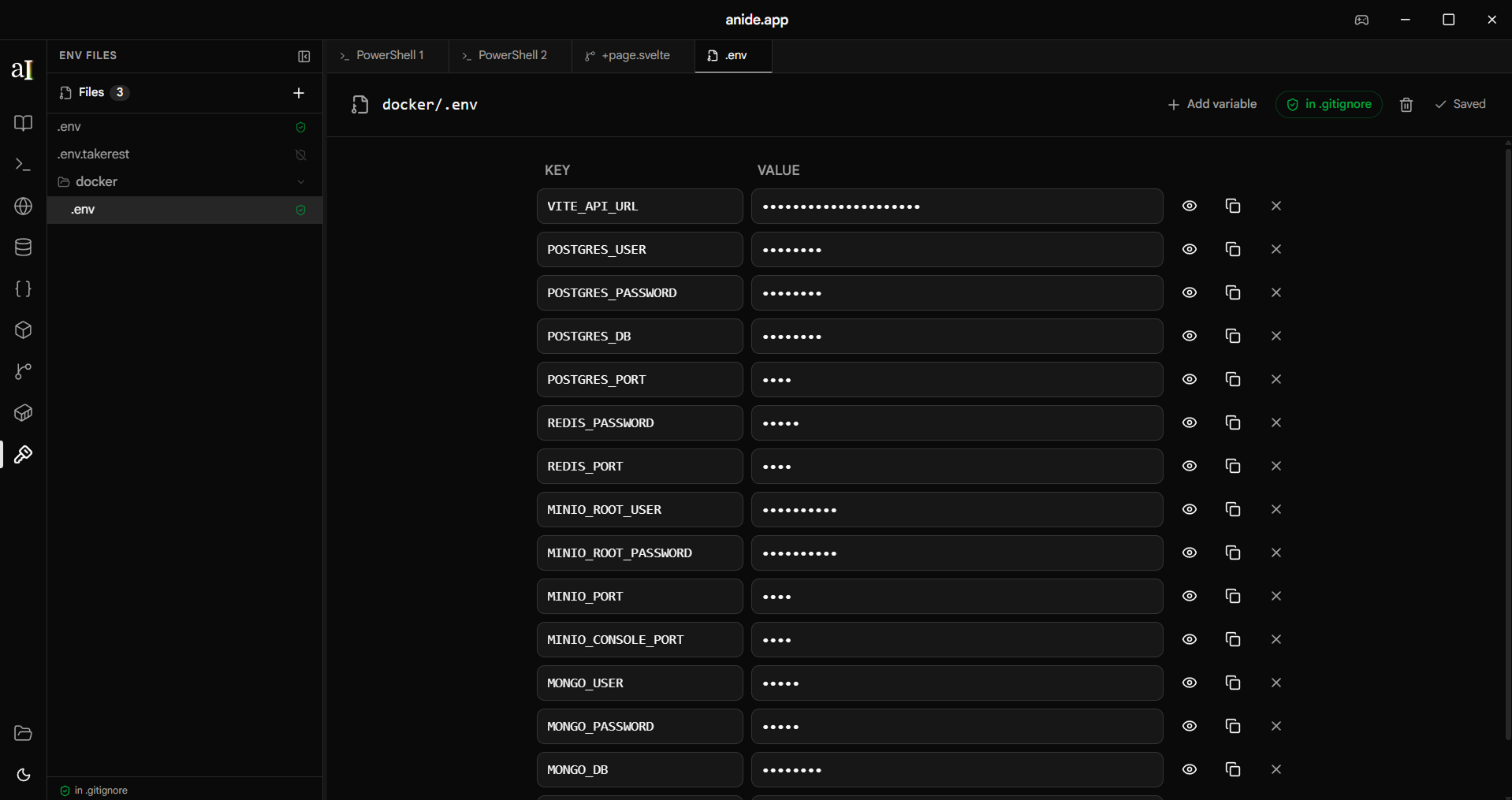
Task: Reveal the POSTGRES_USER value
Action: pos(1190,250)
